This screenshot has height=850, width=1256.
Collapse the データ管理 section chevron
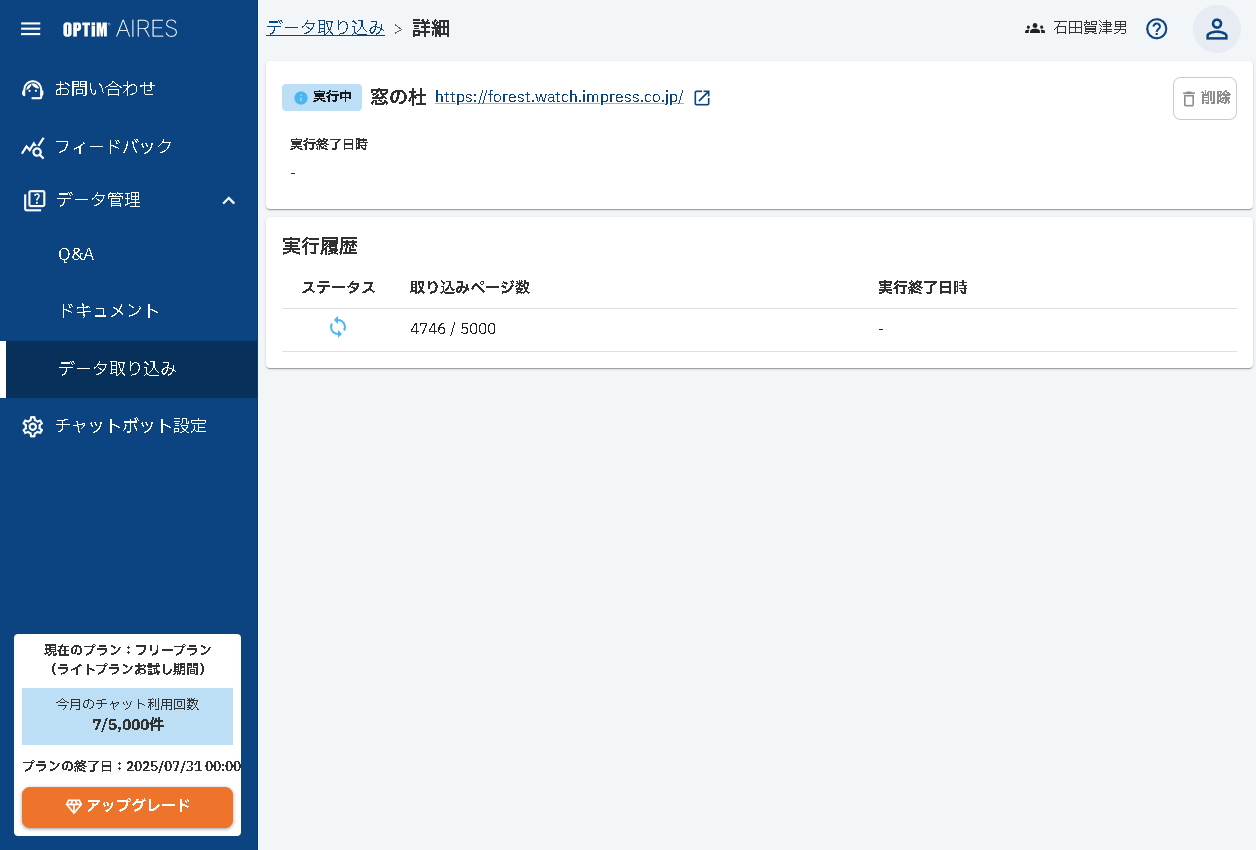pyautogui.click(x=229, y=200)
